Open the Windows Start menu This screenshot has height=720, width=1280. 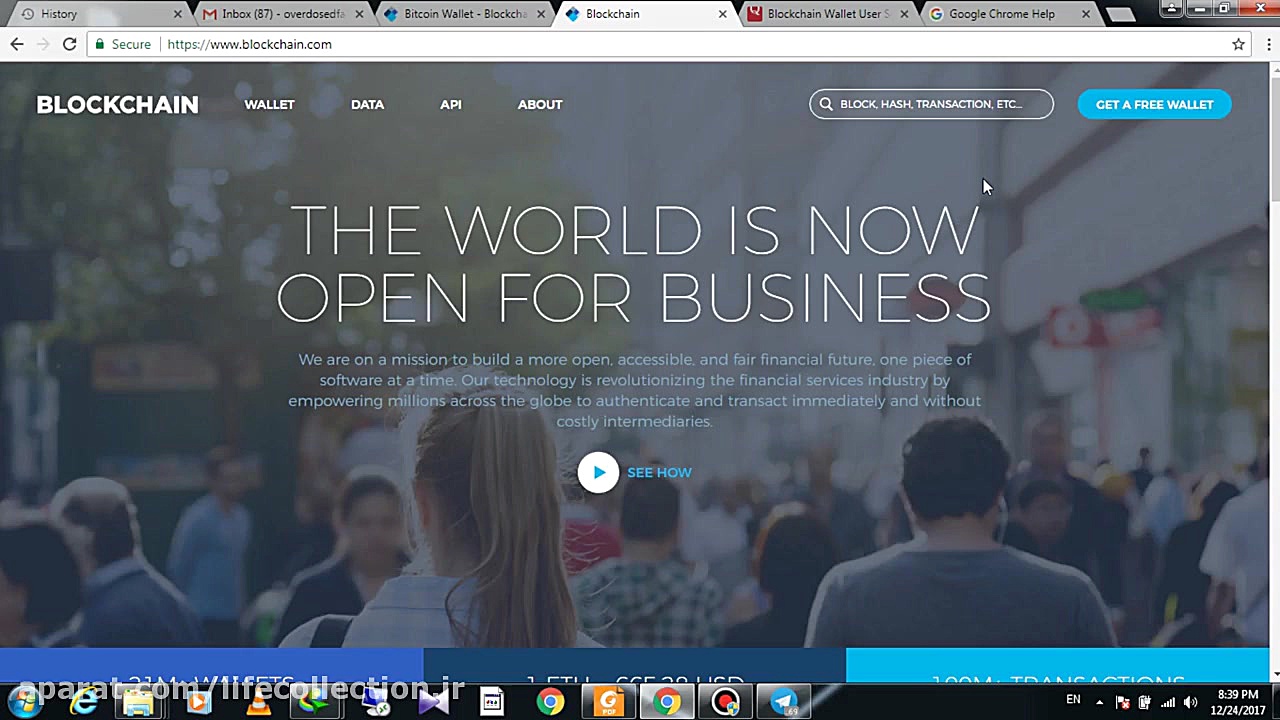coord(26,703)
